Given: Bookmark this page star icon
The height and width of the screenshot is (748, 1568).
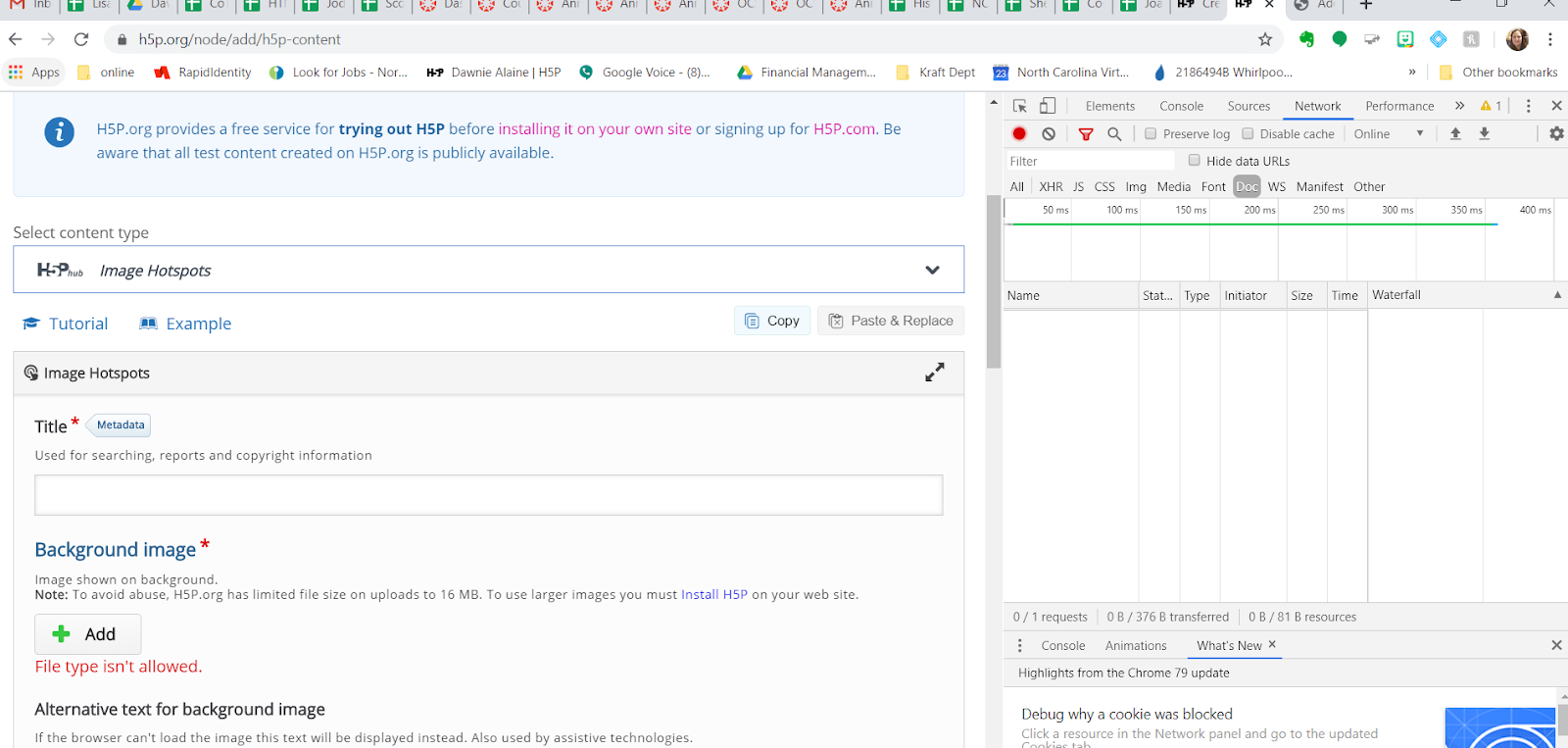Looking at the screenshot, I should tap(1265, 39).
